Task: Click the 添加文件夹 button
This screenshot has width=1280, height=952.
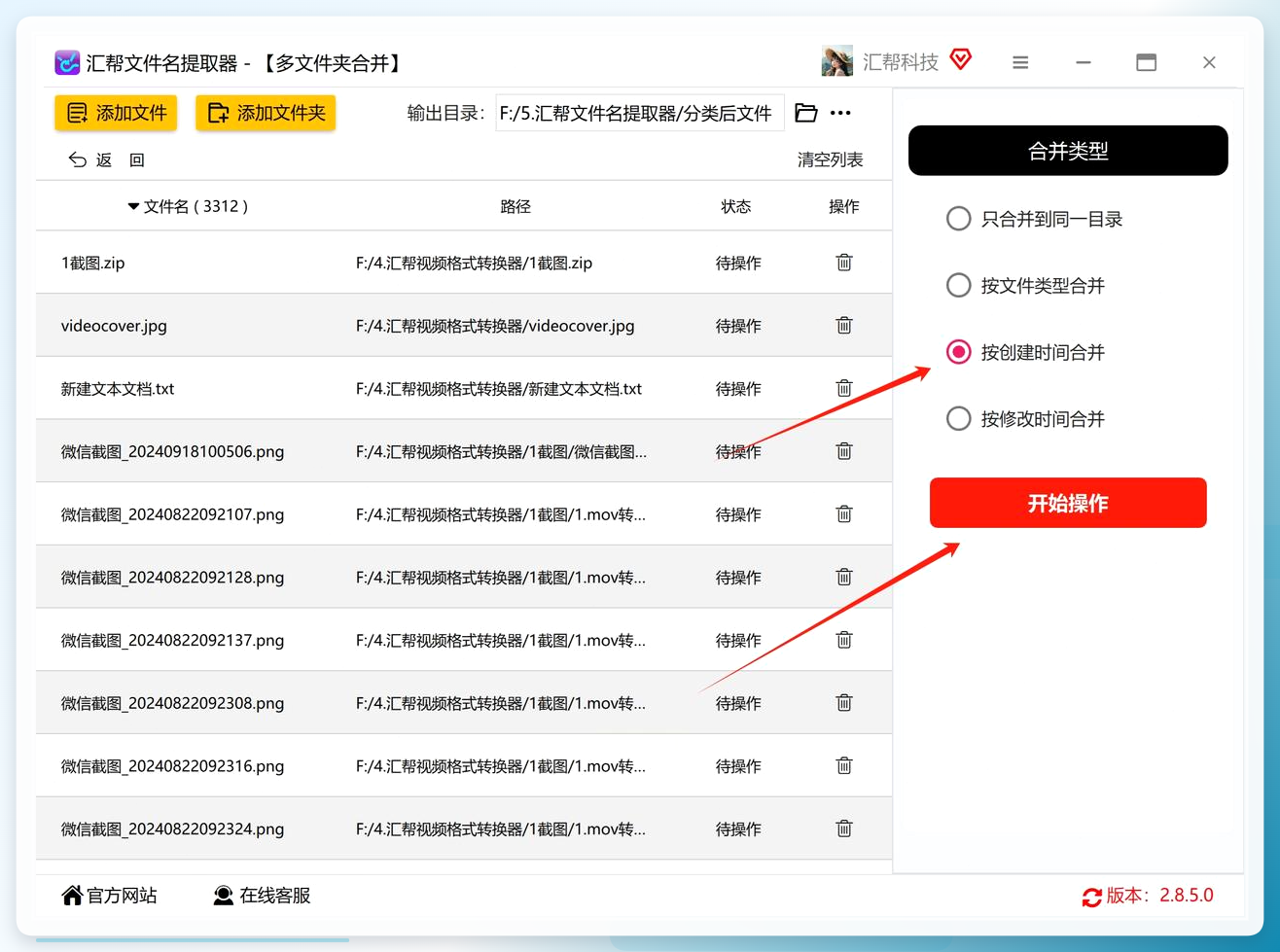Action: pyautogui.click(x=266, y=114)
